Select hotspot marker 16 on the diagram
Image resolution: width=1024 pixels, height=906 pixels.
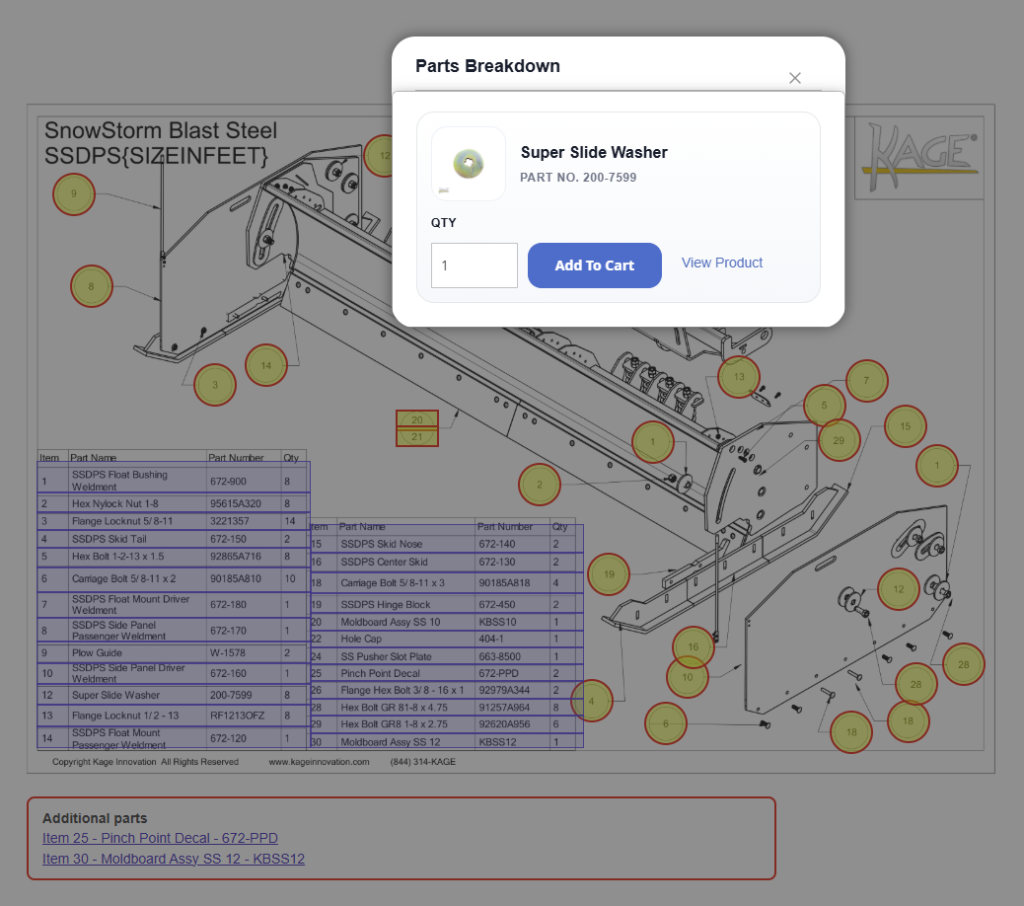click(x=693, y=647)
